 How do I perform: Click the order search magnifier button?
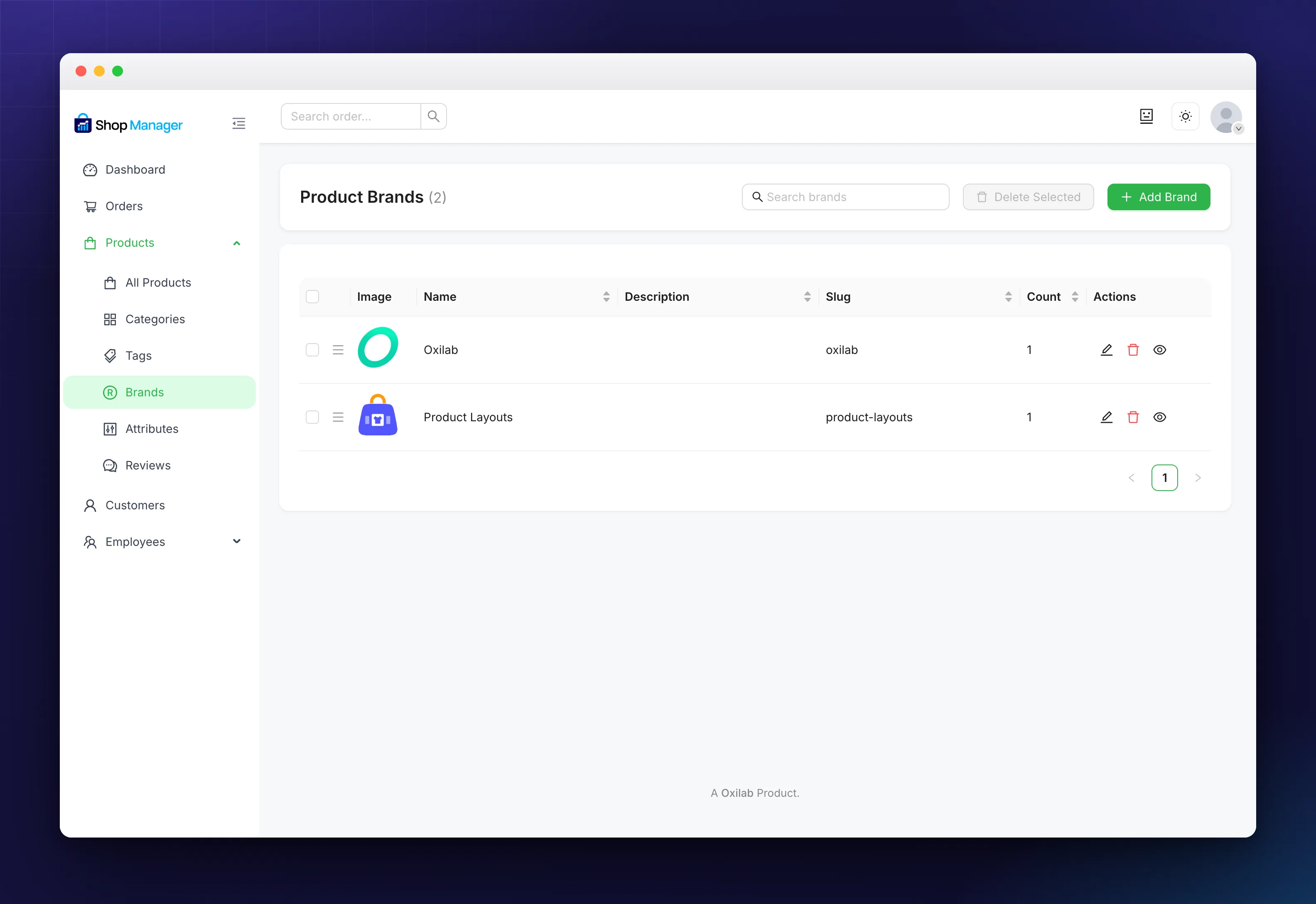point(433,116)
